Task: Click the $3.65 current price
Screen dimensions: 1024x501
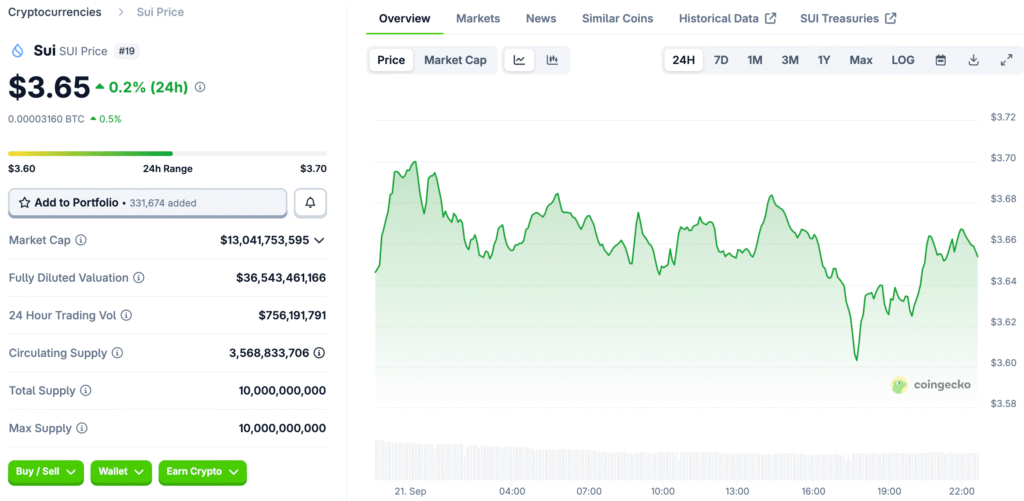Action: 49,87
